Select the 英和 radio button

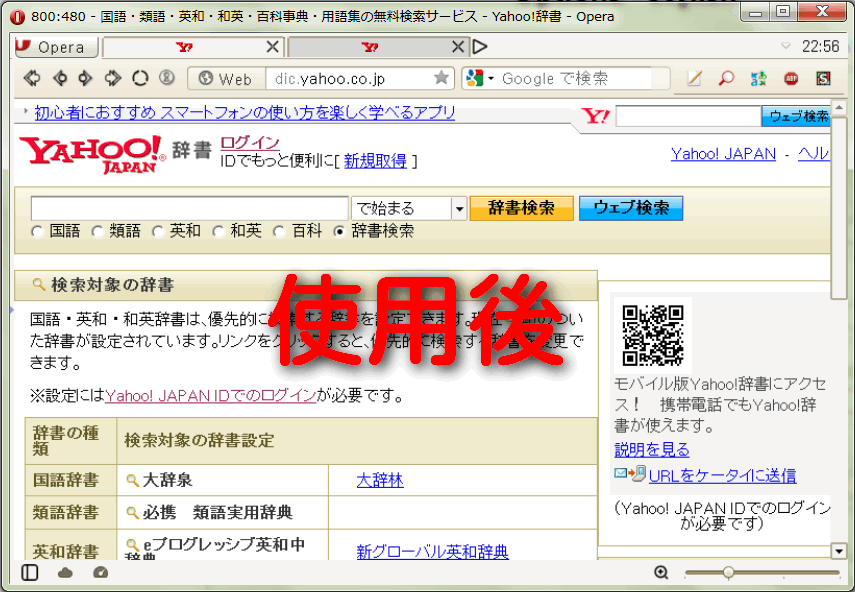[158, 232]
